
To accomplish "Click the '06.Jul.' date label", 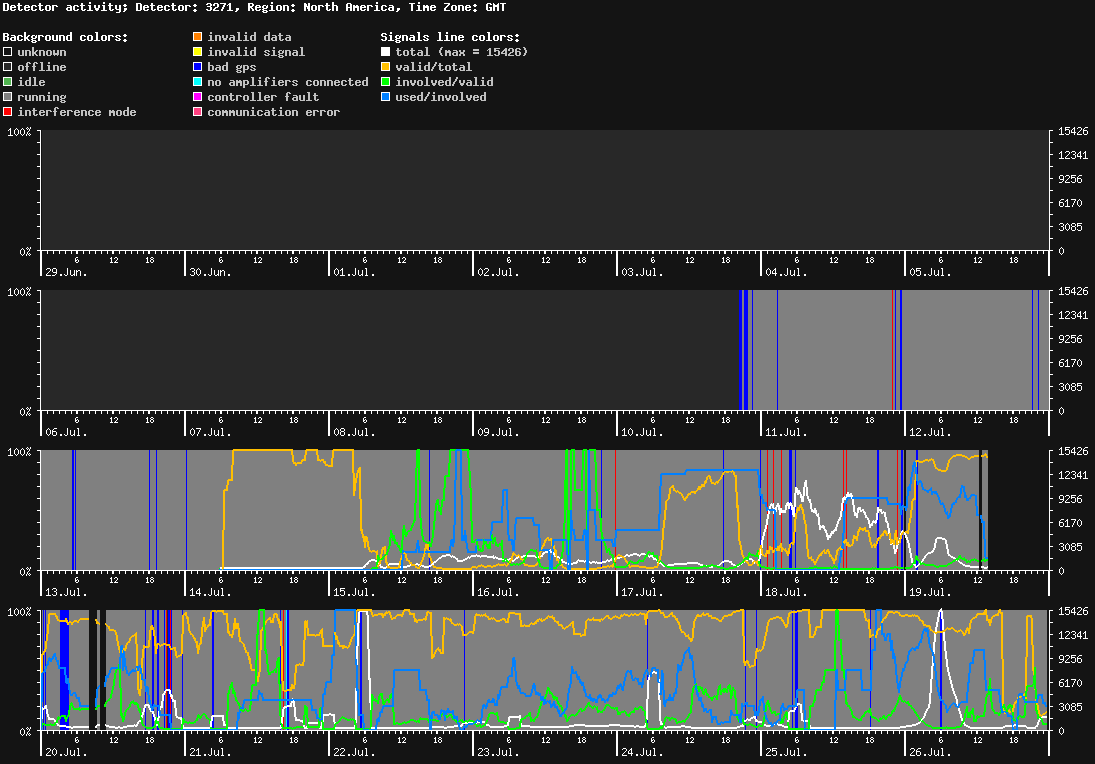I will (66, 432).
